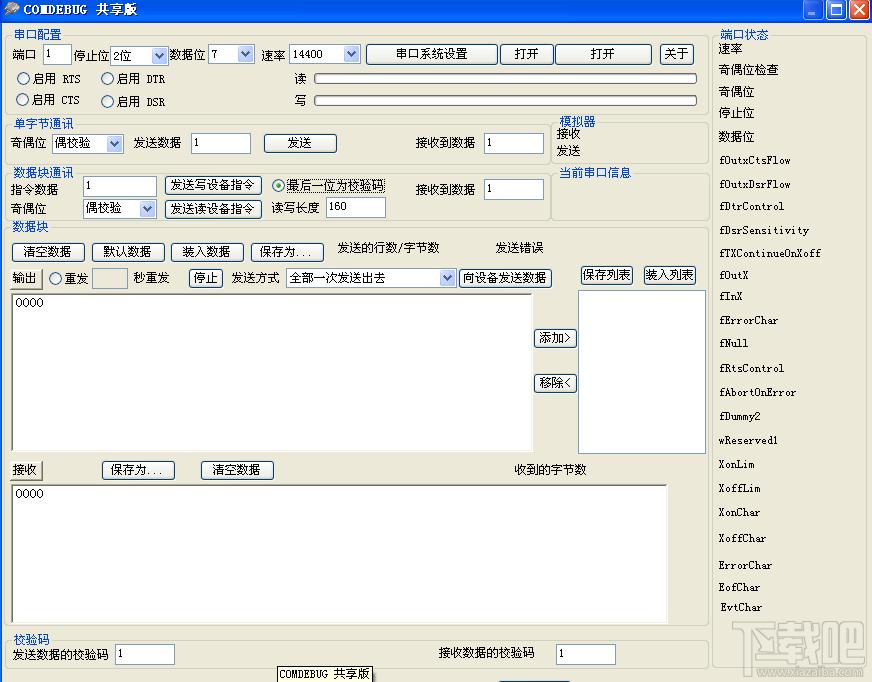Screen dimensions: 872x682
Task: Click the 默认数据 button
Action: coord(128,252)
